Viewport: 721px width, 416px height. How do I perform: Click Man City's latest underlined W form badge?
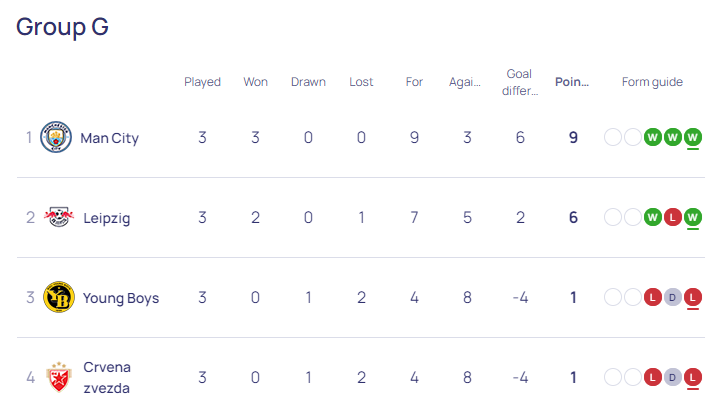tap(692, 137)
